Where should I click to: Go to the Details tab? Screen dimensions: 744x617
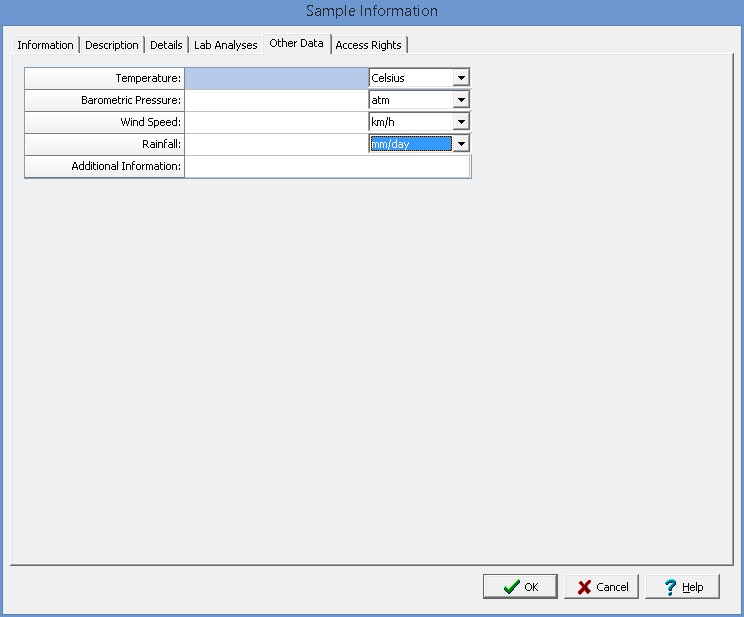pos(166,45)
